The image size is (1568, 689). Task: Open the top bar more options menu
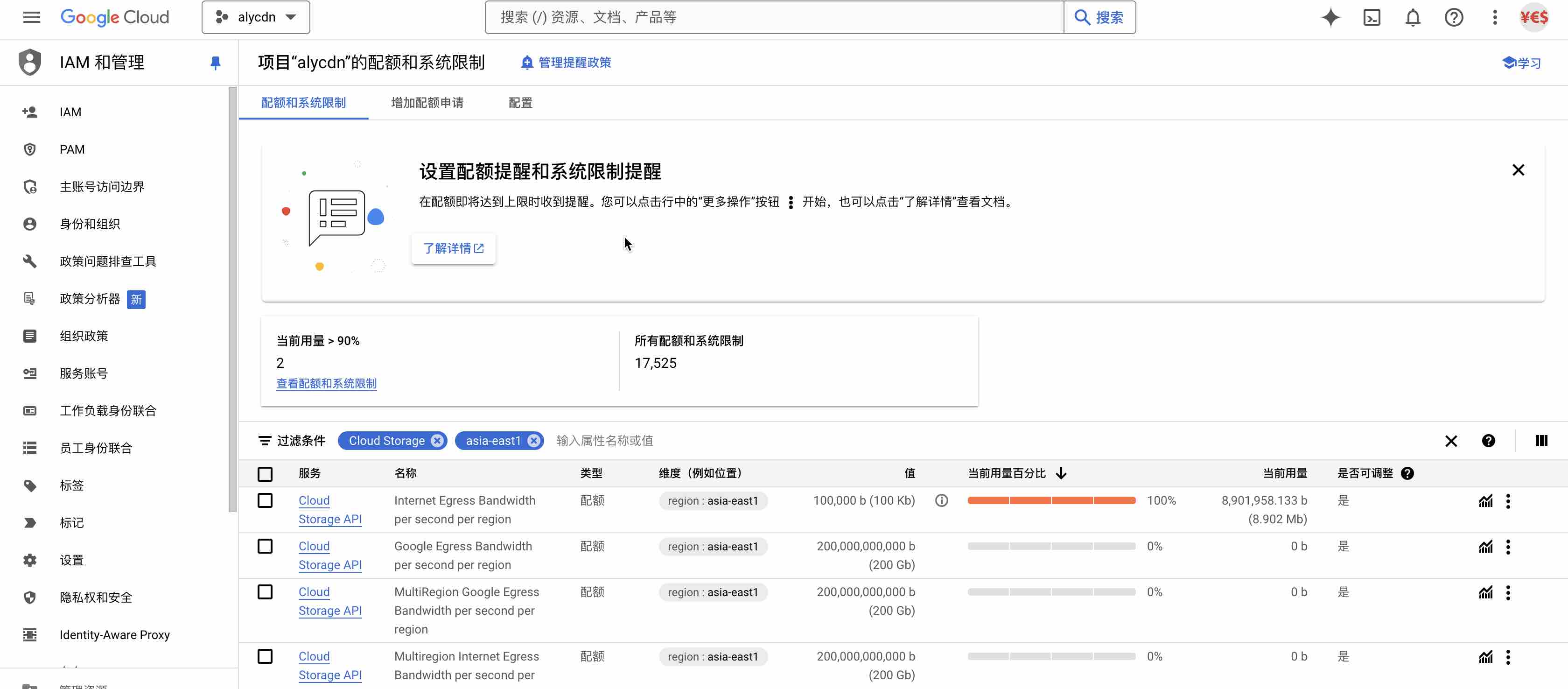coord(1494,17)
